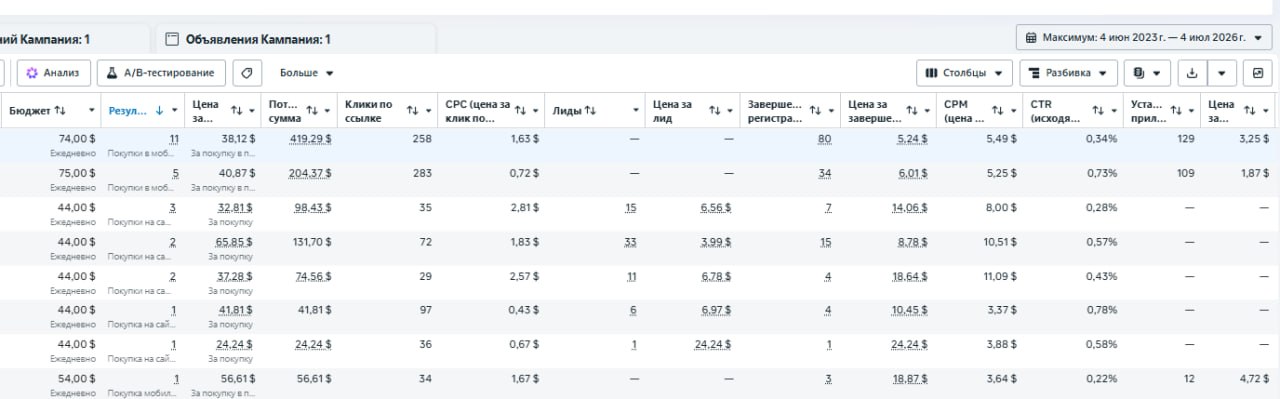Open the date range Максимум selector
The width and height of the screenshot is (1280, 399).
click(x=1145, y=38)
